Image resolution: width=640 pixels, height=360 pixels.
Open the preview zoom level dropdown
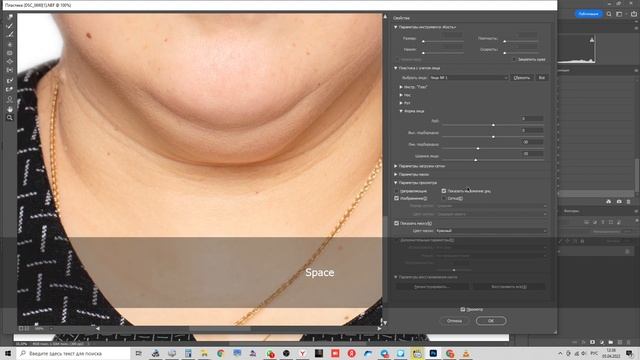pos(44,329)
